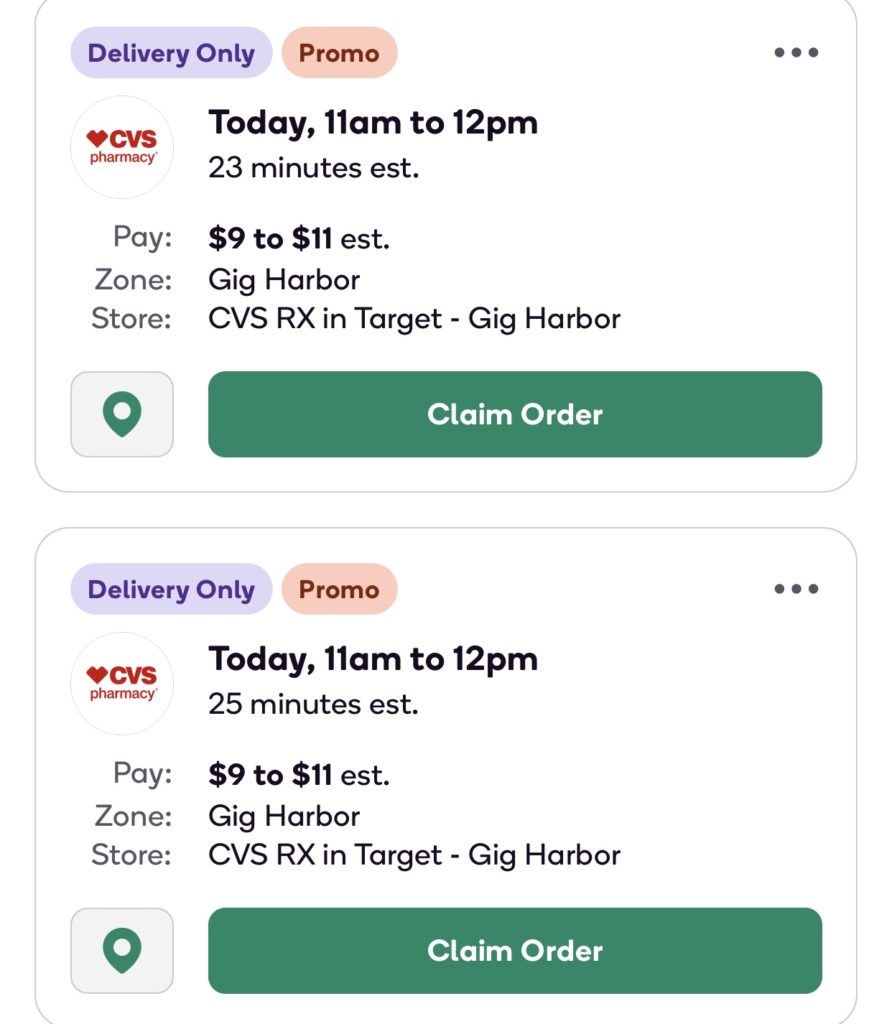
Task: Tap the 25 minutes est. text
Action: [313, 704]
